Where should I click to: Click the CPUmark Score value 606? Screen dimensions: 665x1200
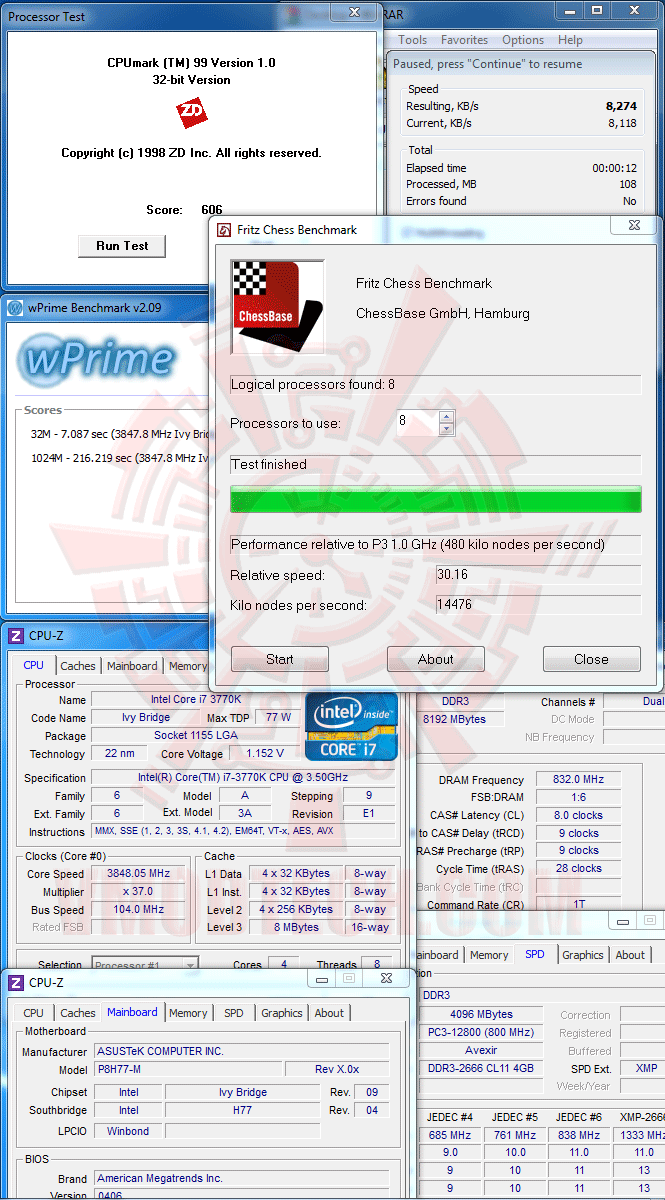tap(211, 210)
